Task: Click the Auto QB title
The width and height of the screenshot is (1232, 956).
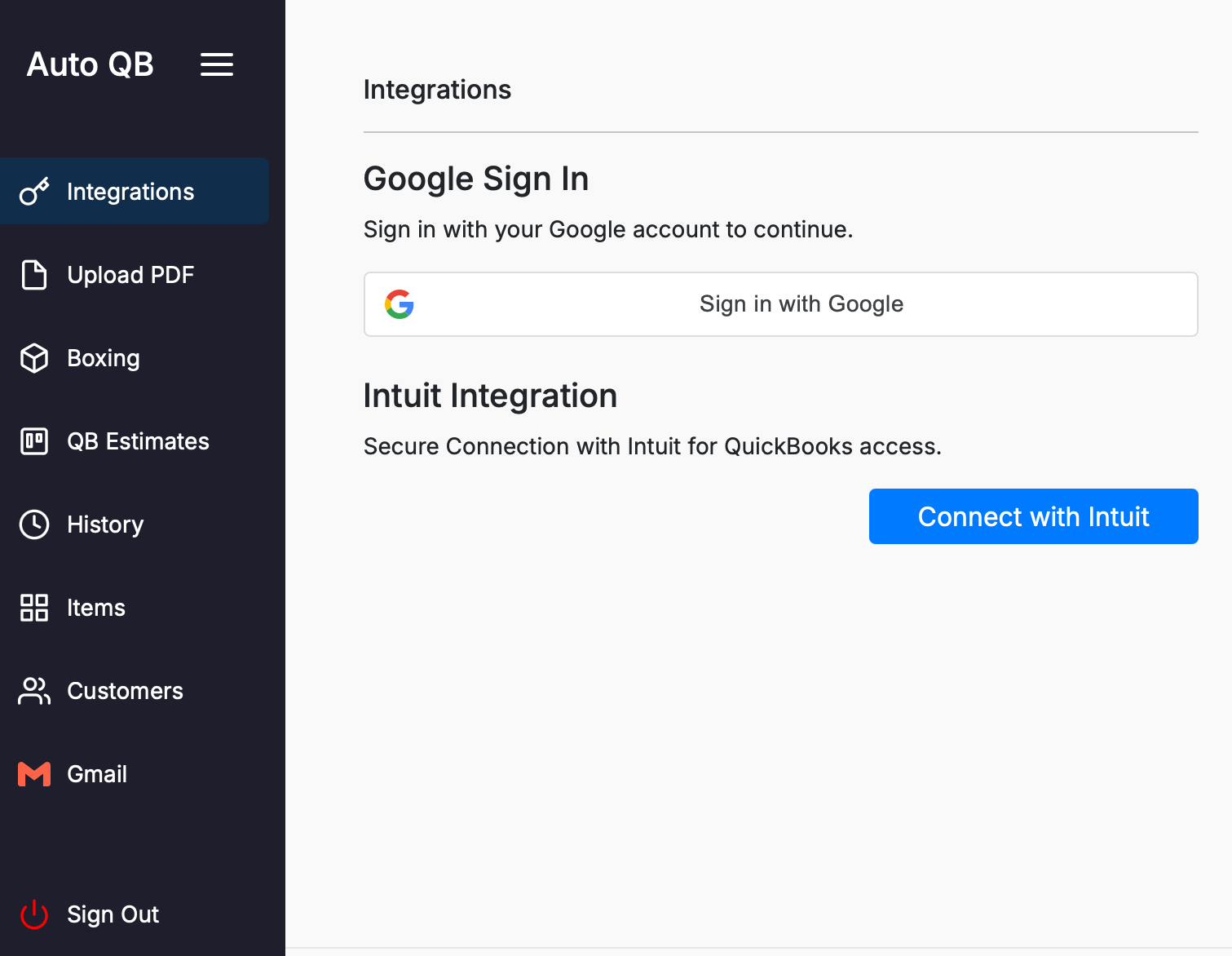Action: tap(91, 64)
